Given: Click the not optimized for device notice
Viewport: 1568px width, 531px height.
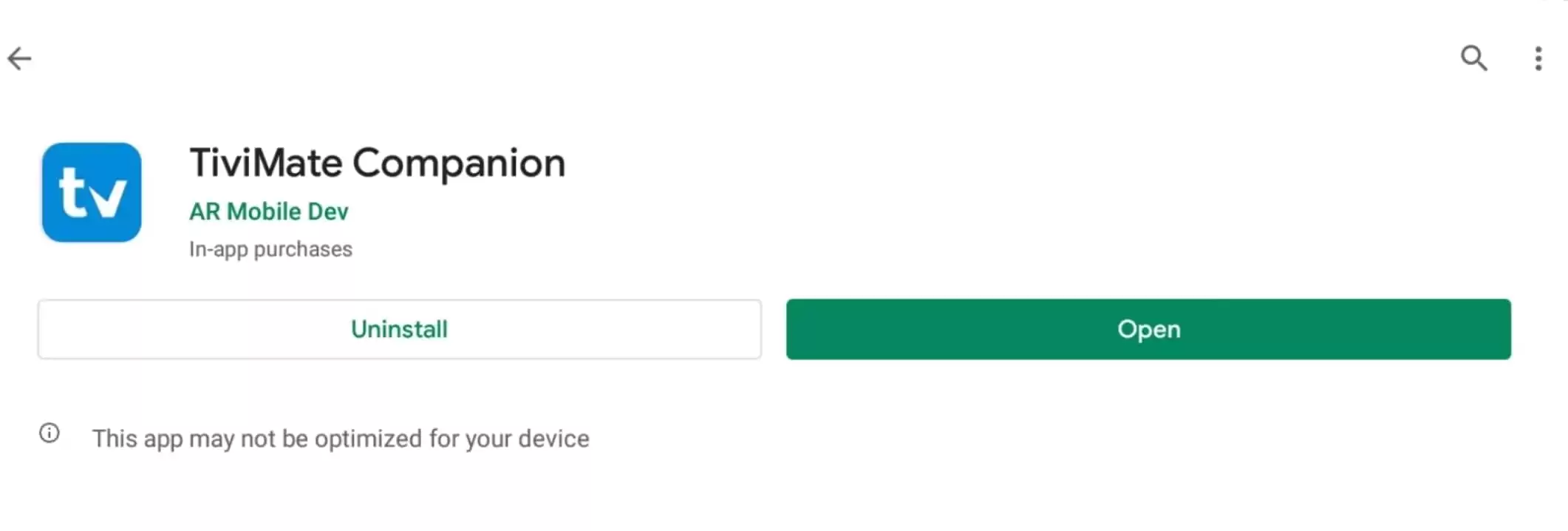Looking at the screenshot, I should point(341,439).
